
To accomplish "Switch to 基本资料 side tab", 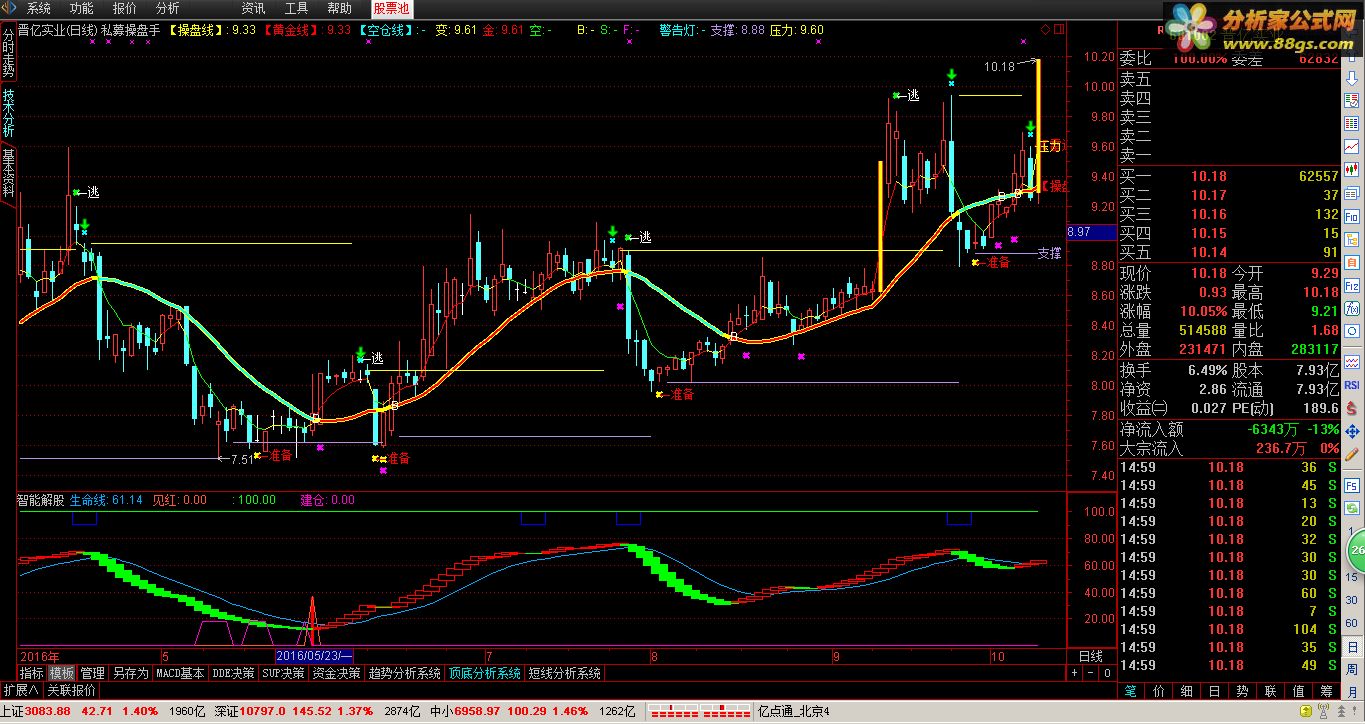I will click(8, 173).
